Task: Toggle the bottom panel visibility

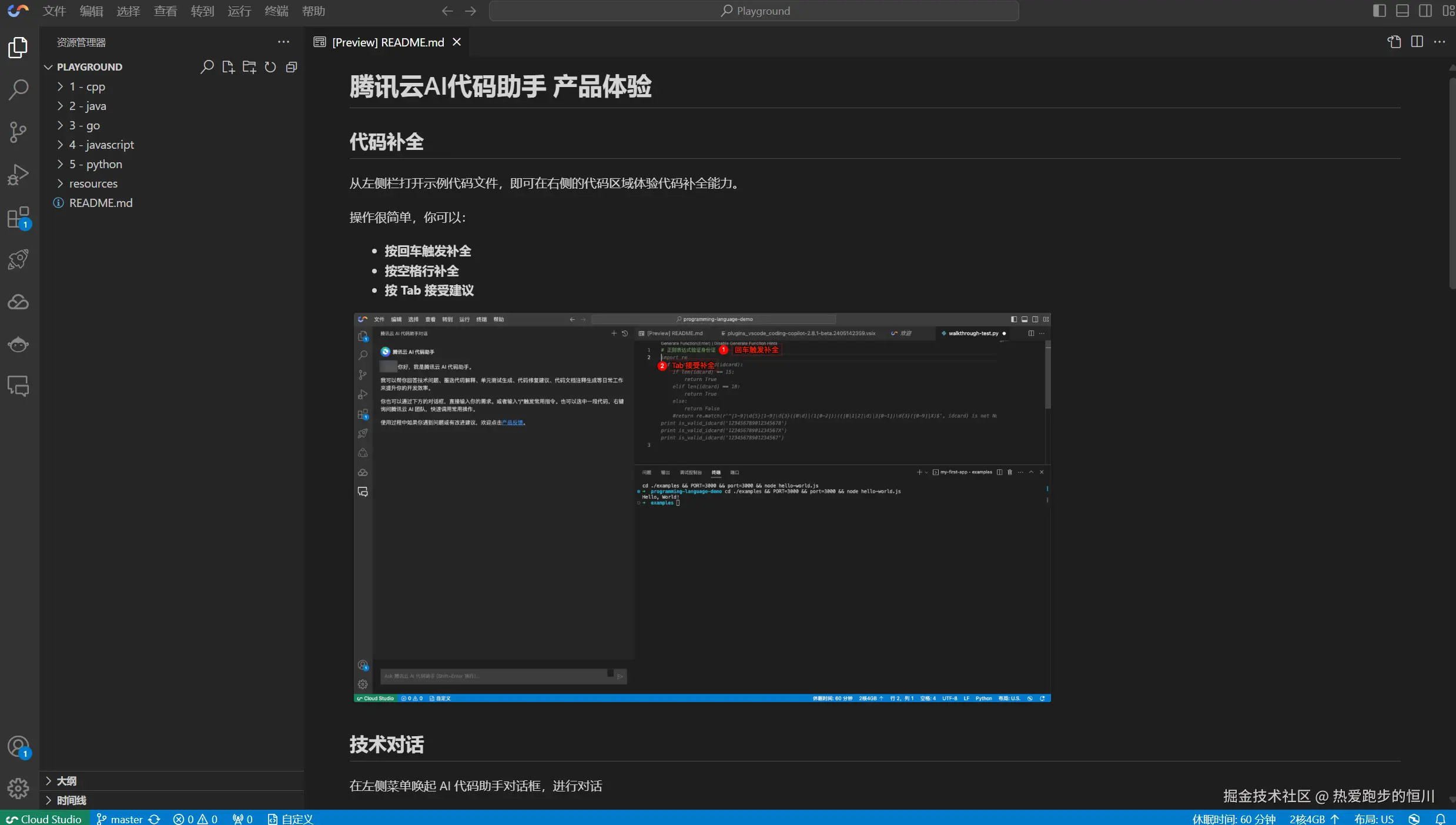Action: pos(1402,11)
